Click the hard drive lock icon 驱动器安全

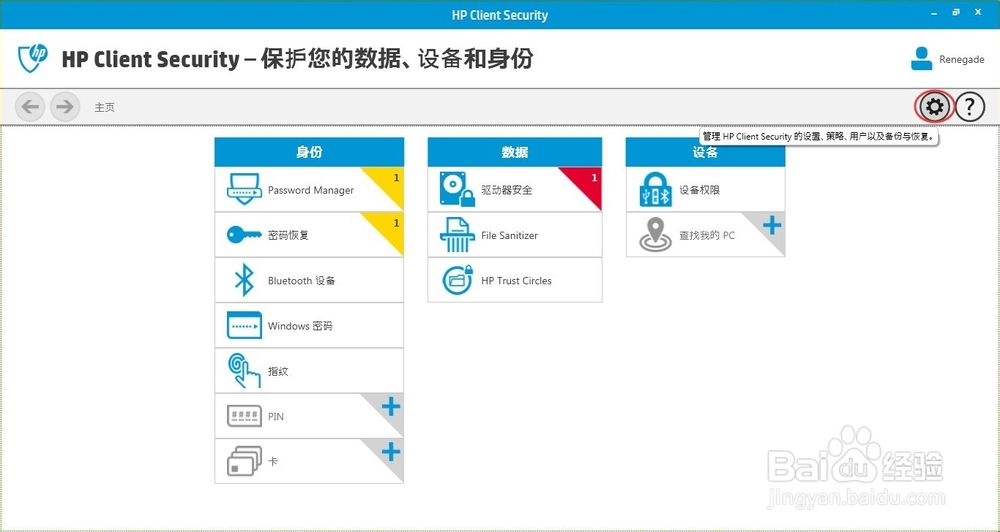(457, 189)
